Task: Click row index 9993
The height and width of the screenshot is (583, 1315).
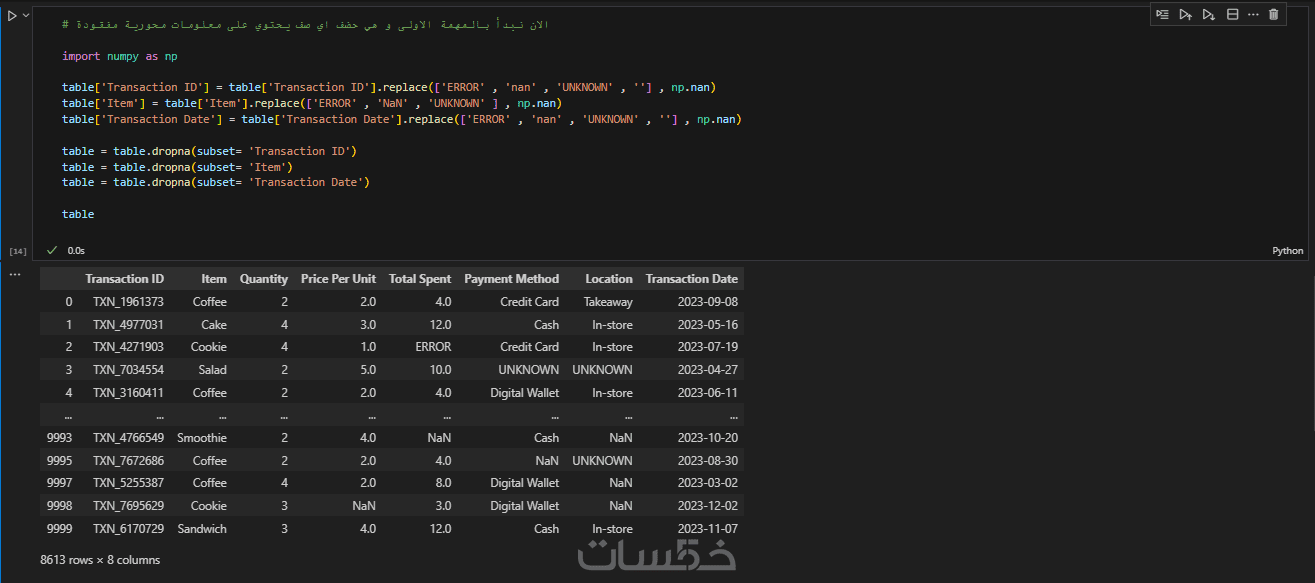Action: (59, 438)
